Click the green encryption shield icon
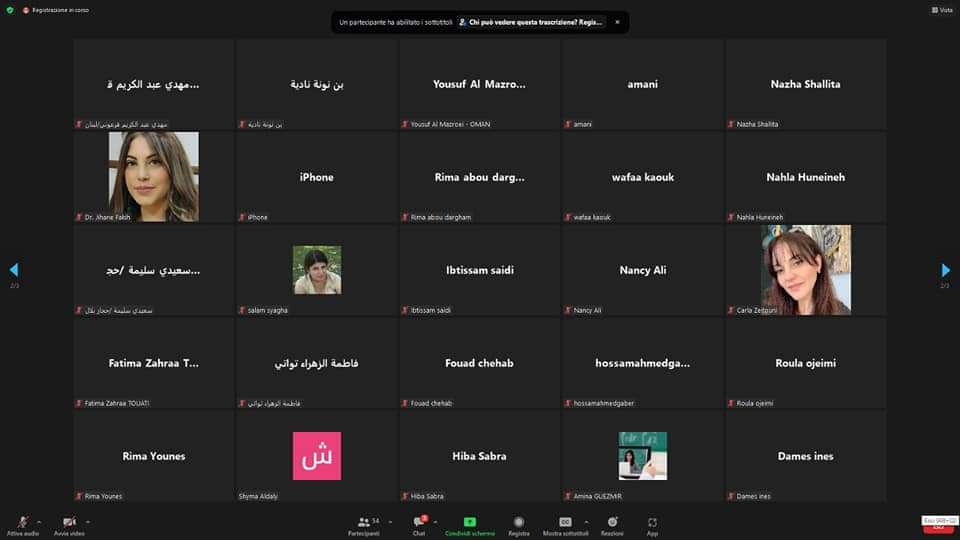This screenshot has width=960, height=540. coord(10,9)
